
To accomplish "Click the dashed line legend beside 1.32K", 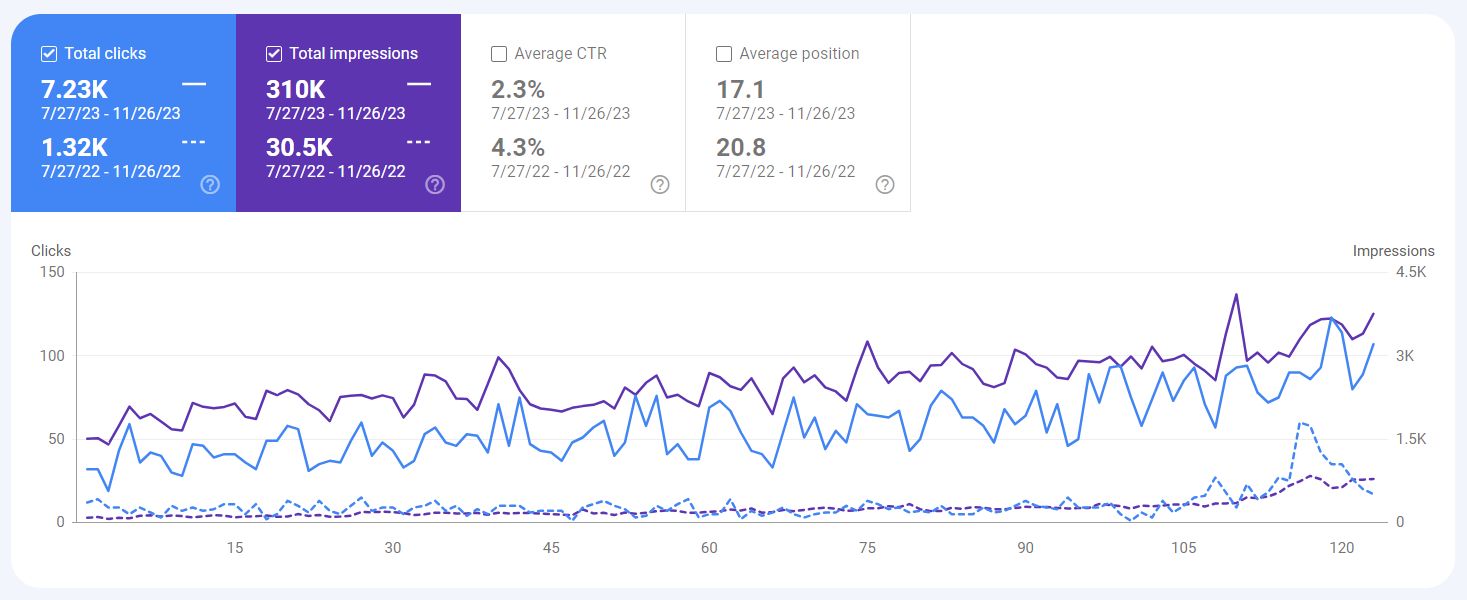I will [x=194, y=142].
